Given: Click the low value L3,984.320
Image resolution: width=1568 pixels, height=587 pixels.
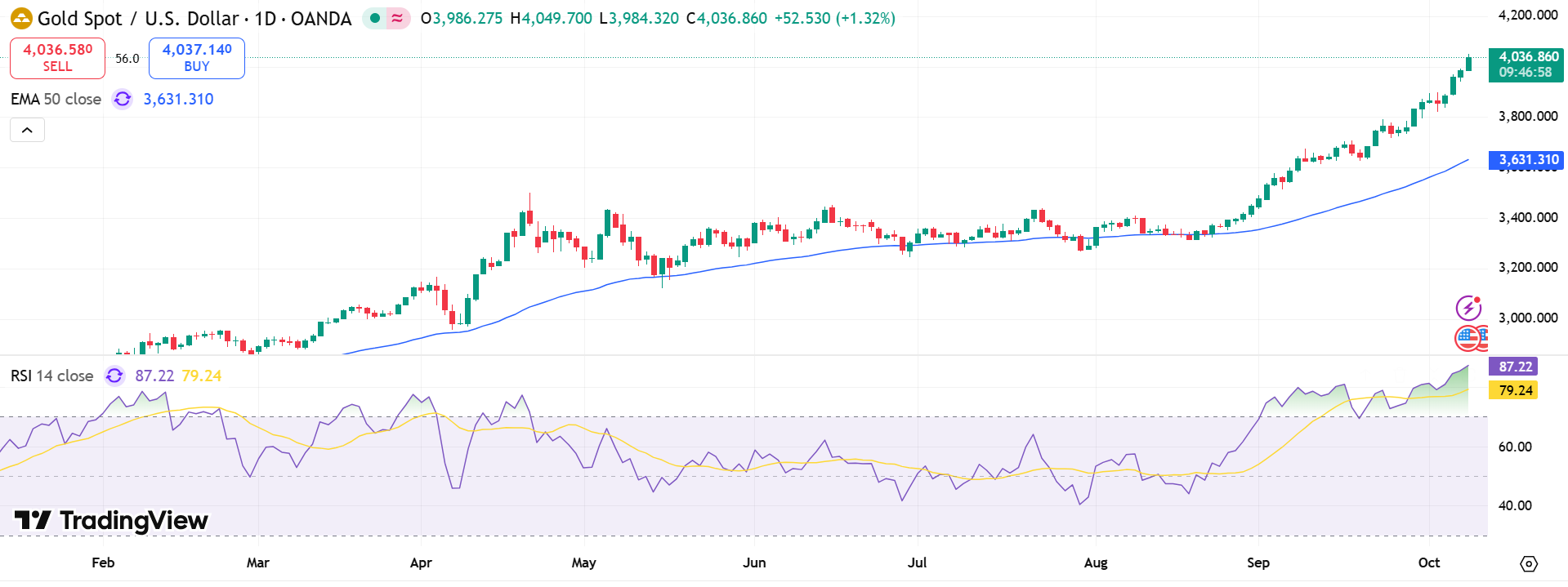Looking at the screenshot, I should pos(639,18).
